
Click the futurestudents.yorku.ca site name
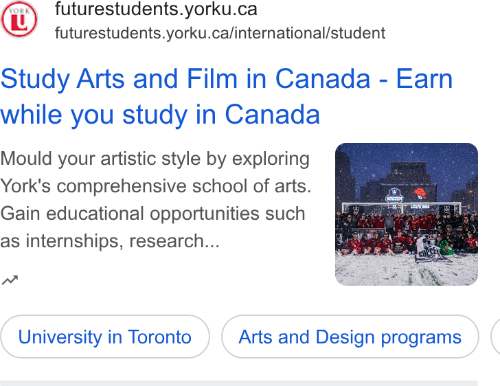click(156, 9)
